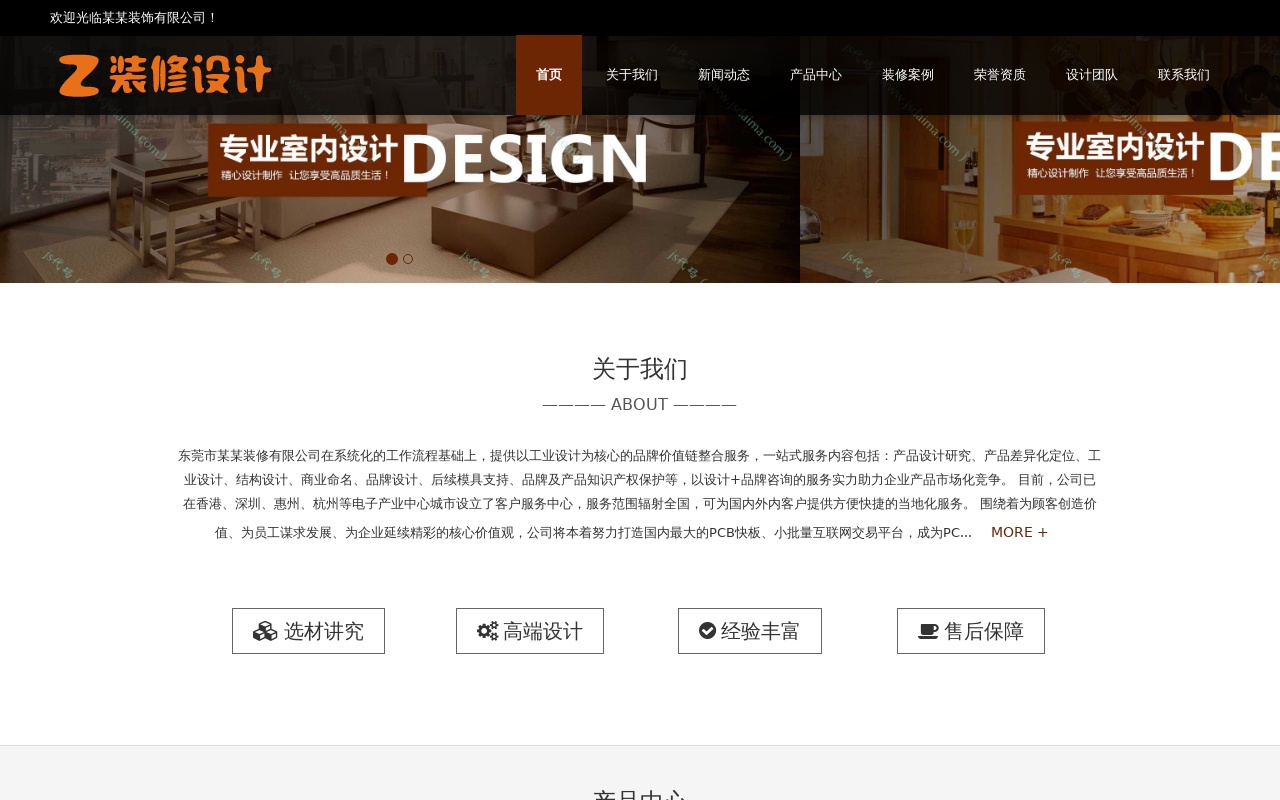Image resolution: width=1280 pixels, height=800 pixels.
Task: Go to 关于我们 in the navigation bar
Action: pyautogui.click(x=632, y=75)
